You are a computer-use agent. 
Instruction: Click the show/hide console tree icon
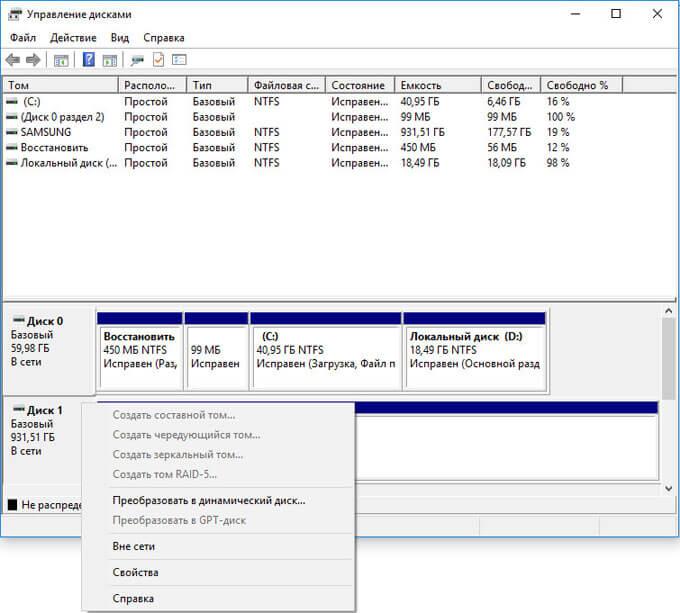61,60
